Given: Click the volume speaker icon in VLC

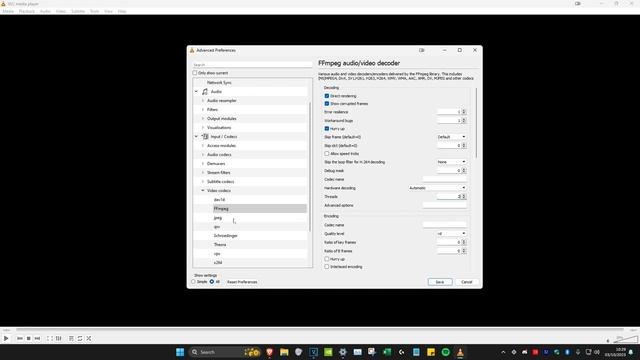Looking at the screenshot, I should (x=608, y=340).
